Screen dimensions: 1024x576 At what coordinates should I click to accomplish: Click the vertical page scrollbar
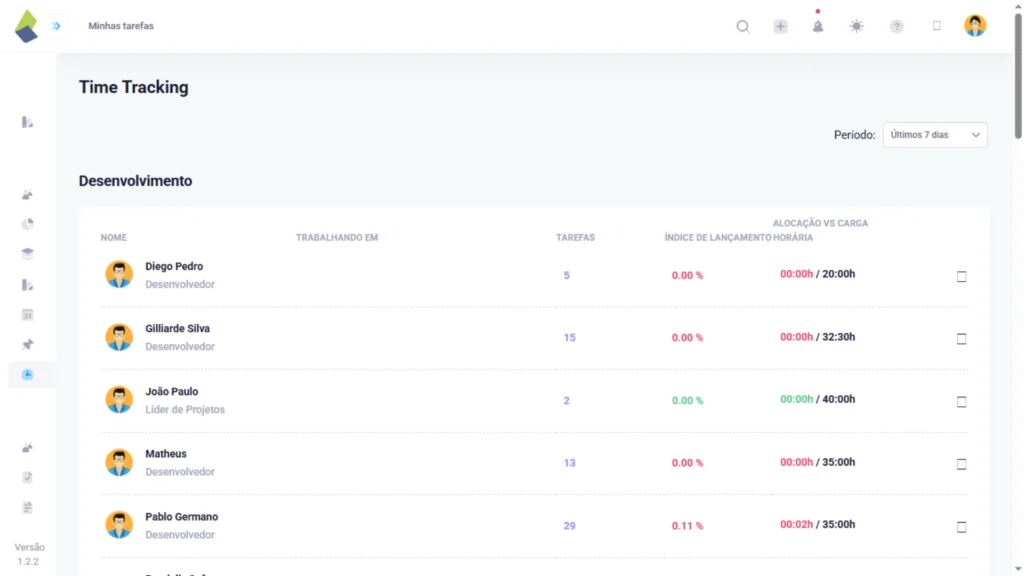(x=1018, y=80)
